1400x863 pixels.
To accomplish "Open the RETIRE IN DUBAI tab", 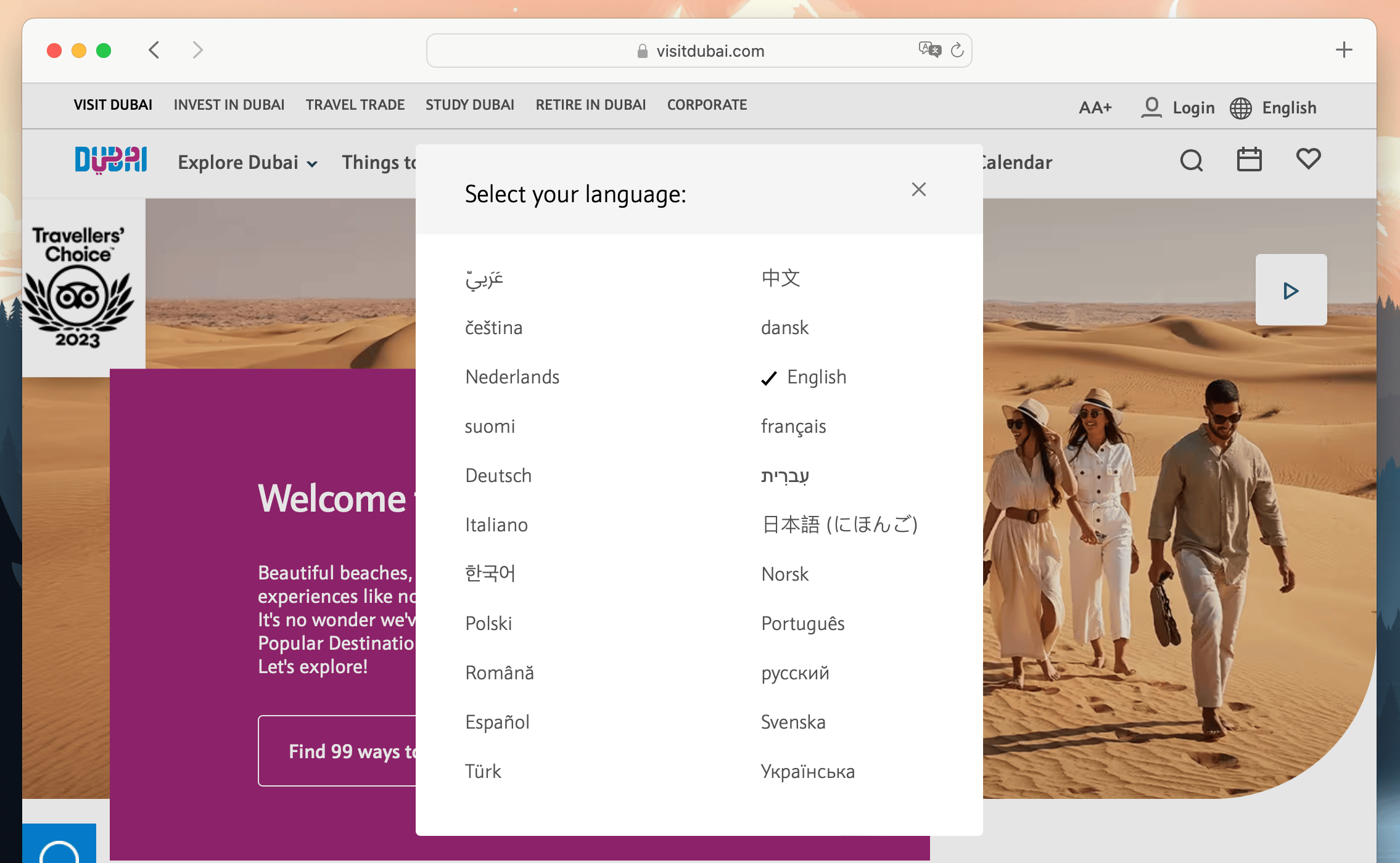I will [591, 105].
